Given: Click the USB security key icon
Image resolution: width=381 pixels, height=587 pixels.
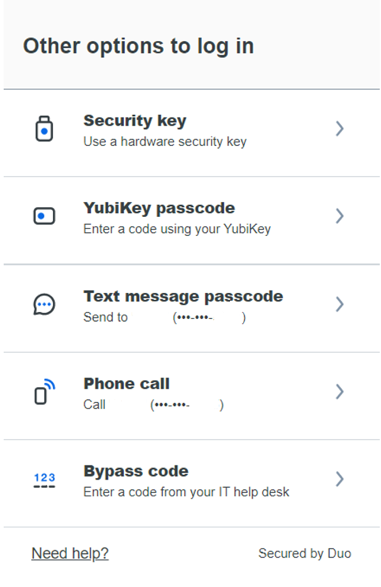Looking at the screenshot, I should [44, 129].
